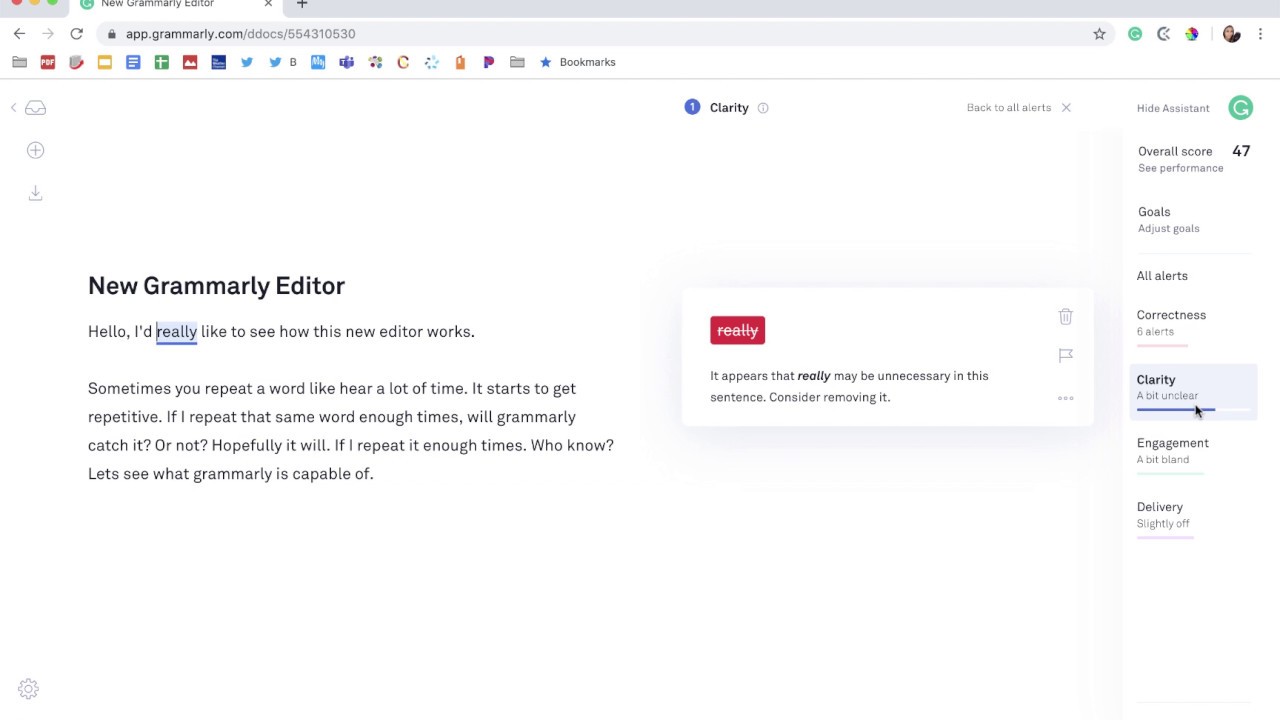This screenshot has width=1280, height=720.
Task: Open the yellow Google Slides bookmark icon
Action: tap(105, 62)
